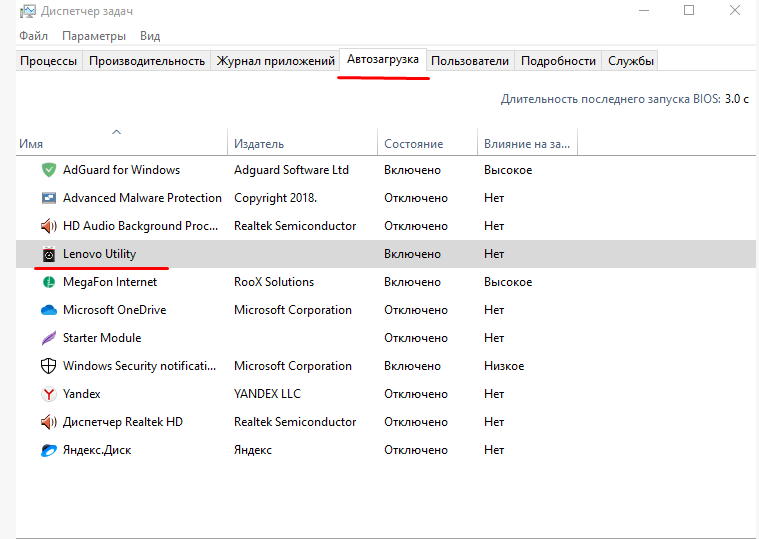Select the MegaFon Internet entry
Image resolution: width=759 pixels, height=539 pixels.
[110, 282]
